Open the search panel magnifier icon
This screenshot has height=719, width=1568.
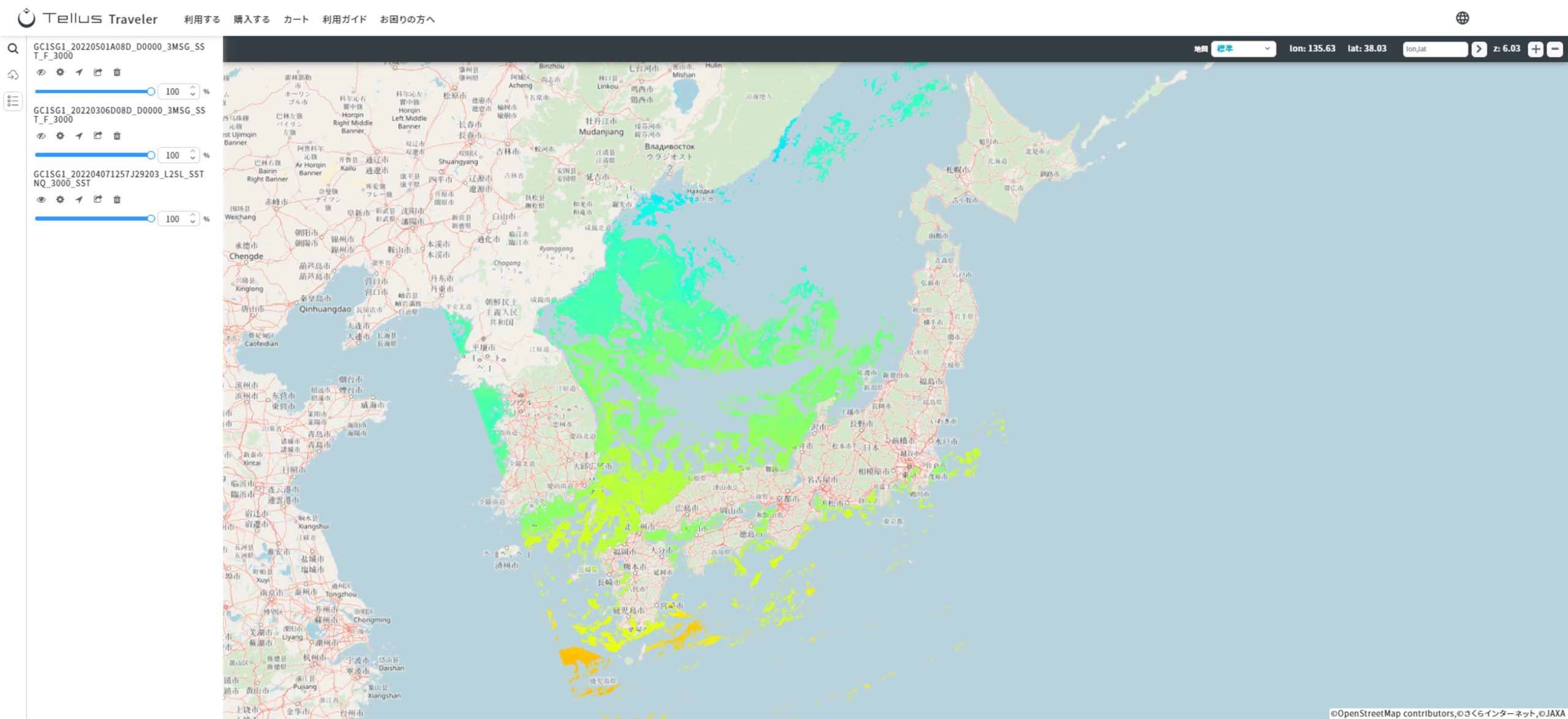(13, 49)
